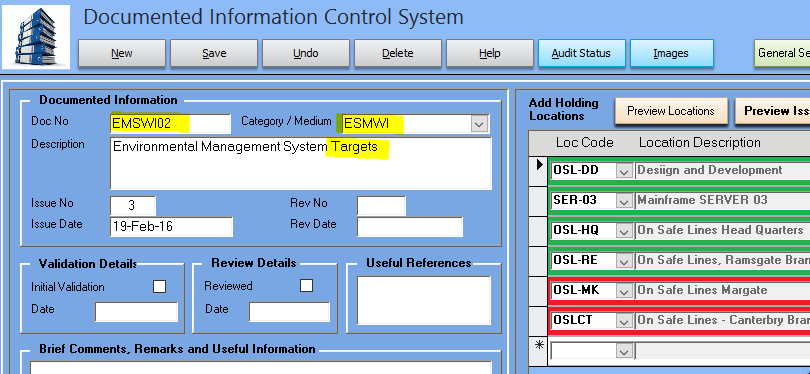Expand the OSL-RE loc code dropdown
The height and width of the screenshot is (374, 810).
tap(624, 261)
